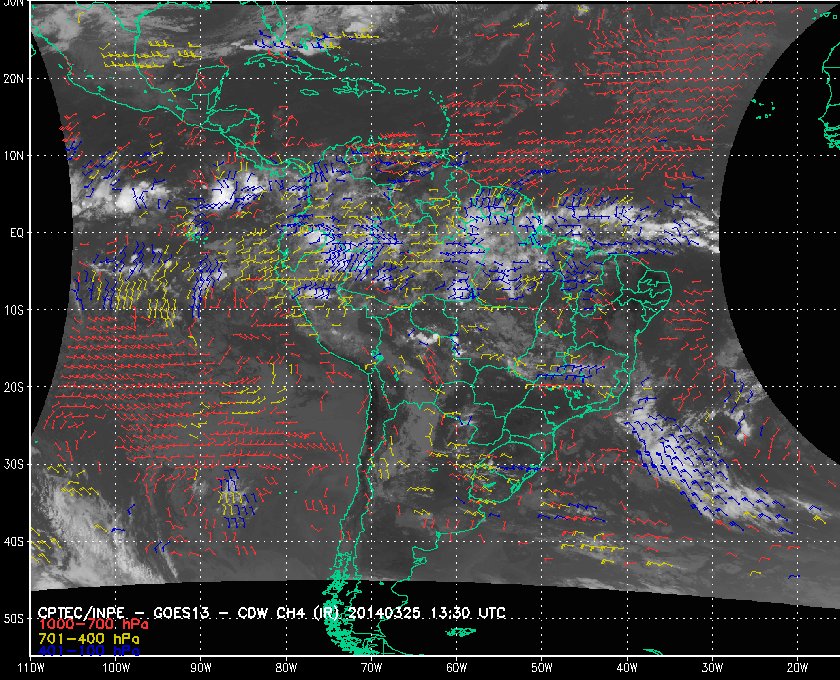Click the 60W longitude label
Viewport: 840px width, 680px height.
[456, 668]
